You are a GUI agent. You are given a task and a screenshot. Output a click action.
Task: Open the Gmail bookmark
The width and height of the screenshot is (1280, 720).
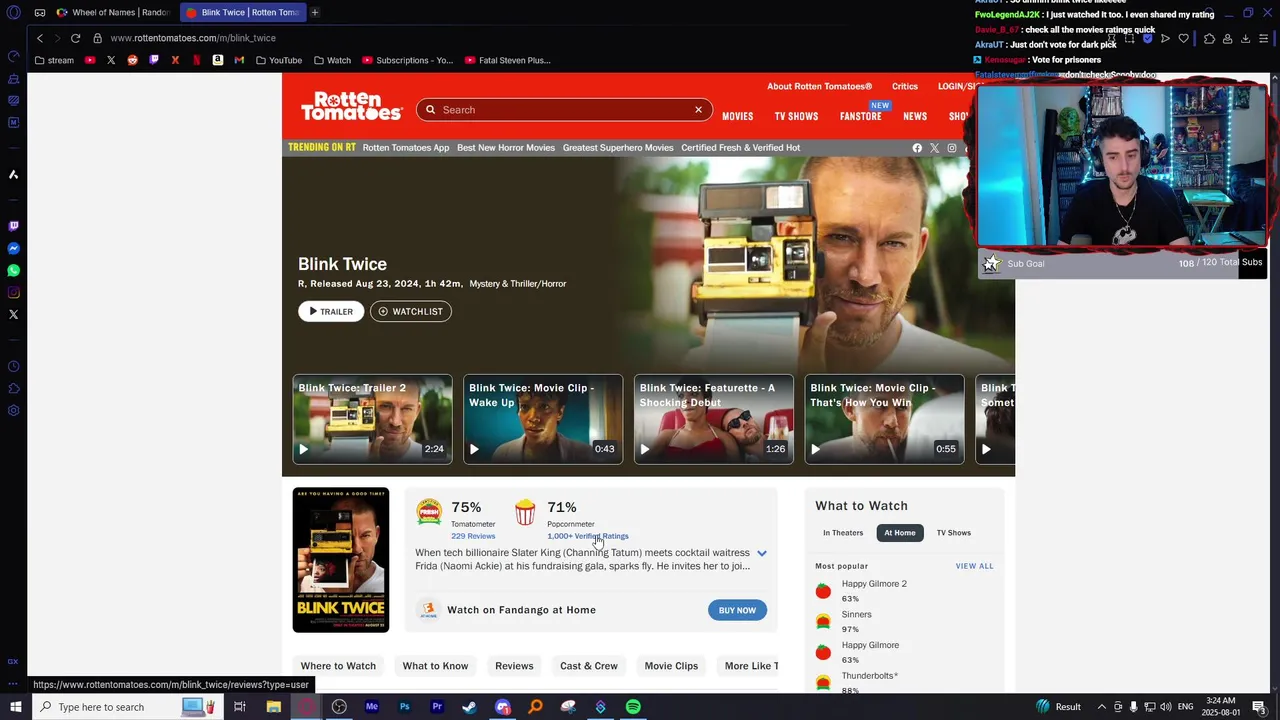(239, 60)
